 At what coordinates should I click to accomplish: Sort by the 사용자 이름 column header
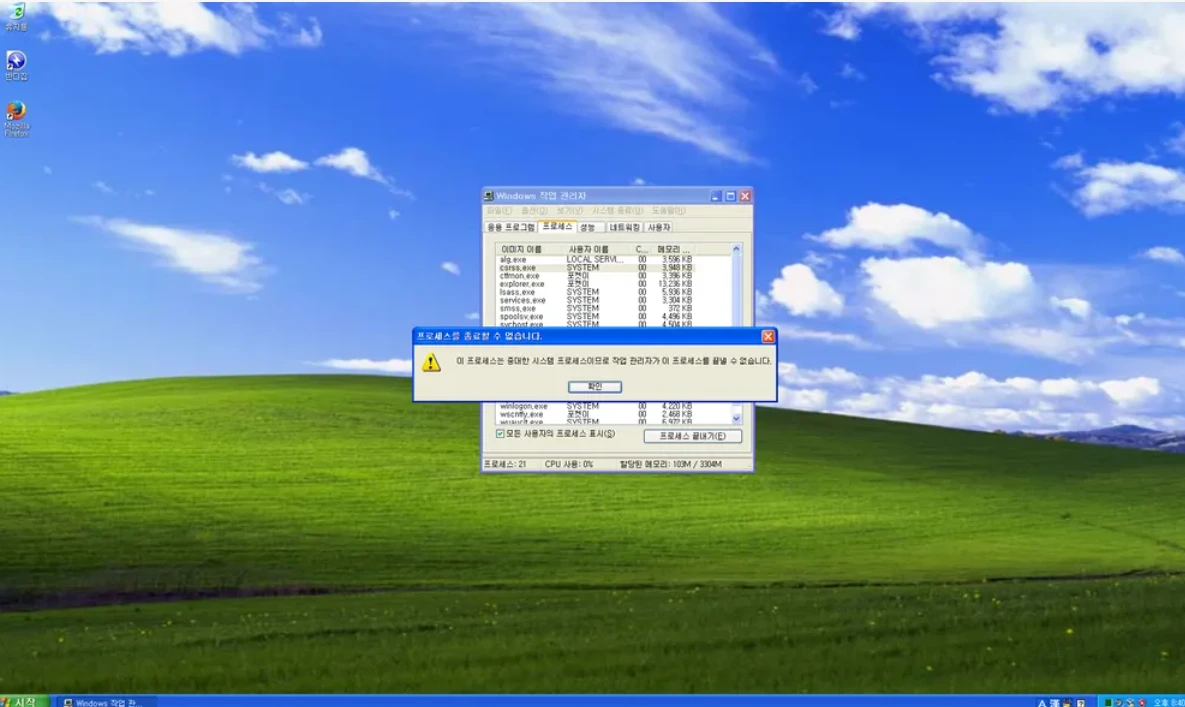(597, 249)
